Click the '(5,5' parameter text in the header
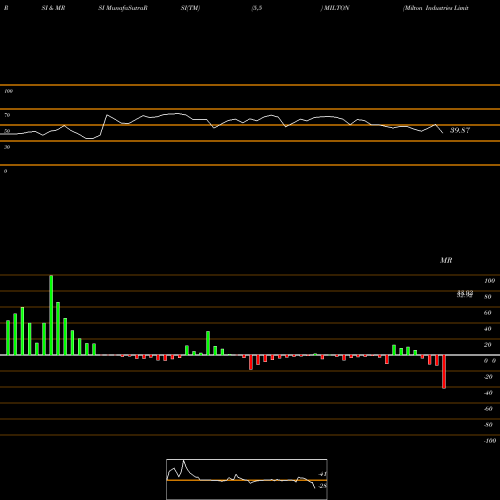The width and height of the screenshot is (500, 500). click(x=256, y=8)
